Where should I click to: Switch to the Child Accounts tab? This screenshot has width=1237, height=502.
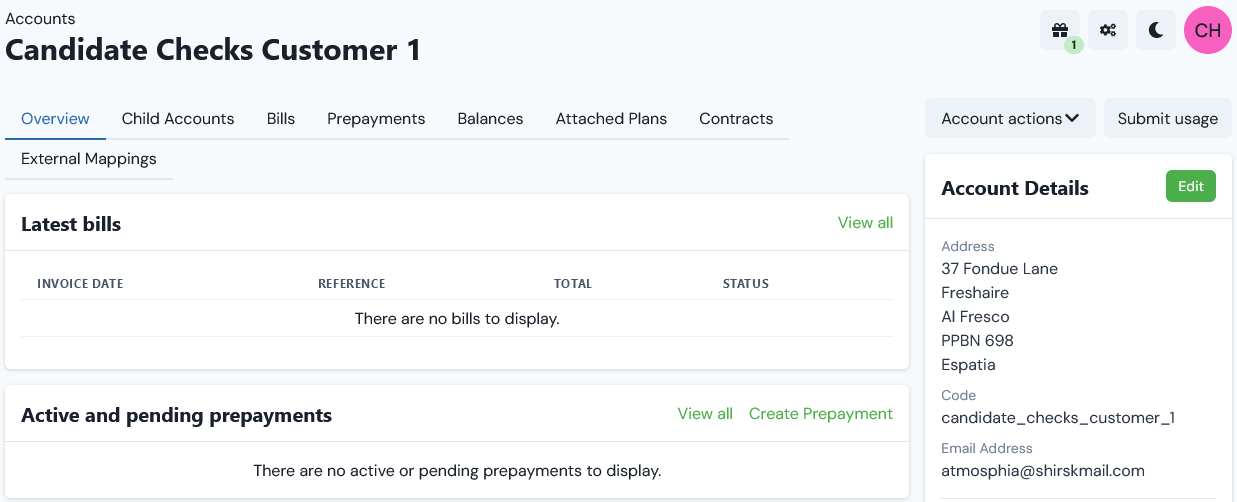(x=178, y=118)
